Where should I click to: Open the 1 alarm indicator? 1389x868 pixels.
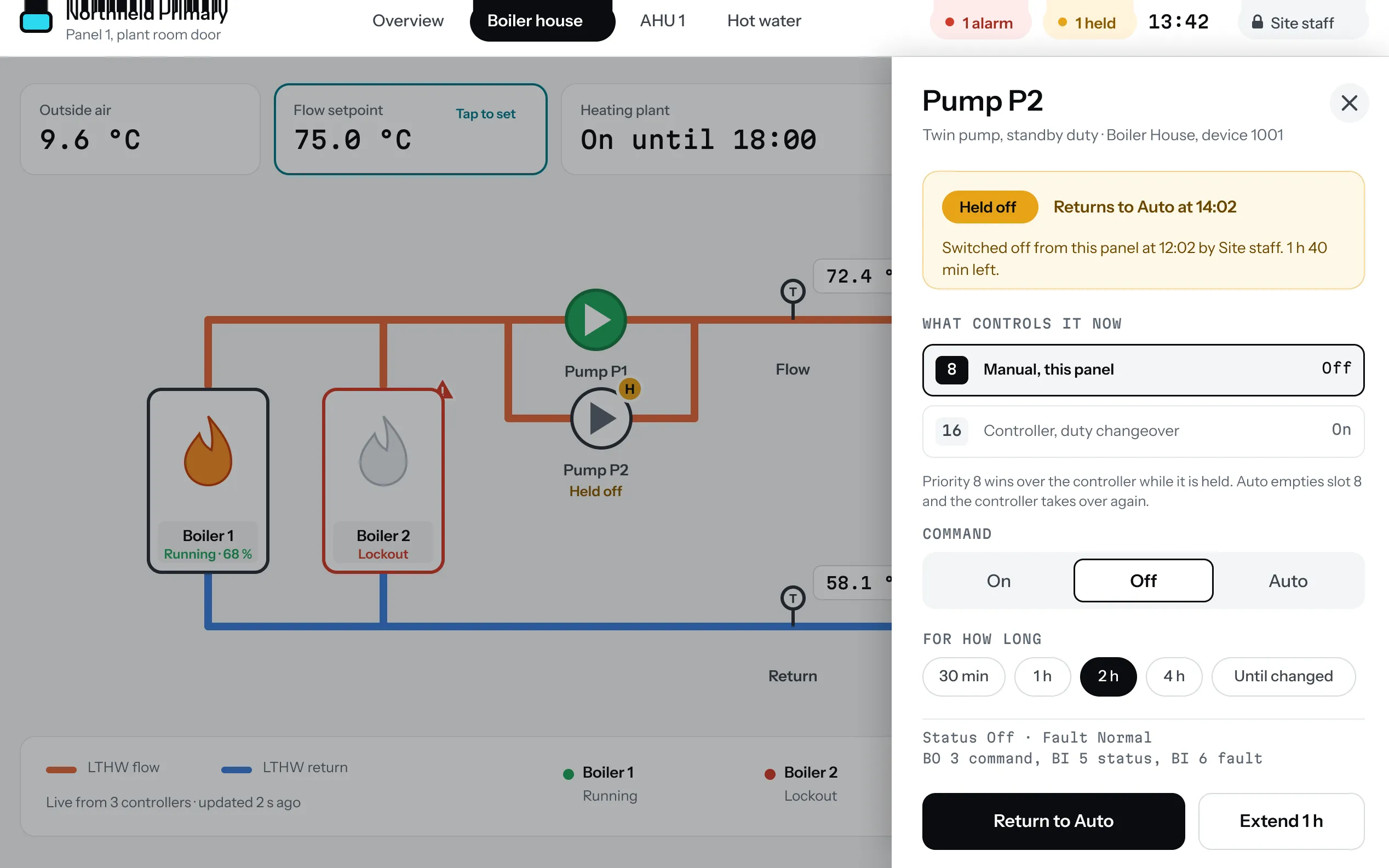pyautogui.click(x=980, y=23)
